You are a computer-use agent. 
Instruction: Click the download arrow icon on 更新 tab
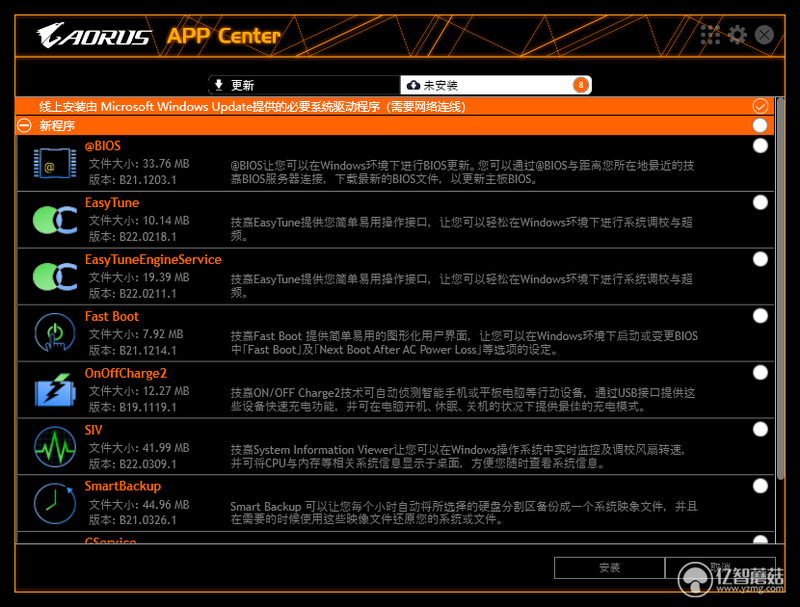(x=219, y=85)
